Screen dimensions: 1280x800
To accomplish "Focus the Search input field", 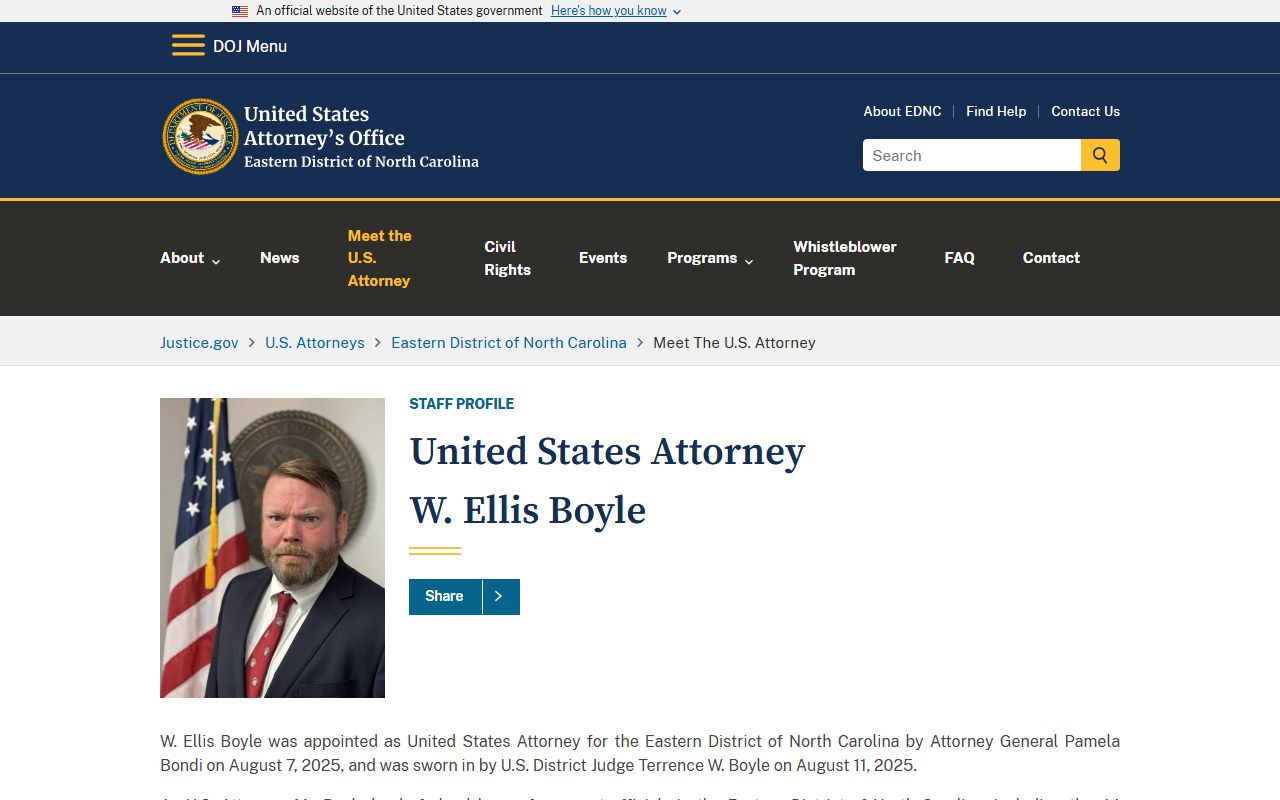I will click(x=972, y=155).
